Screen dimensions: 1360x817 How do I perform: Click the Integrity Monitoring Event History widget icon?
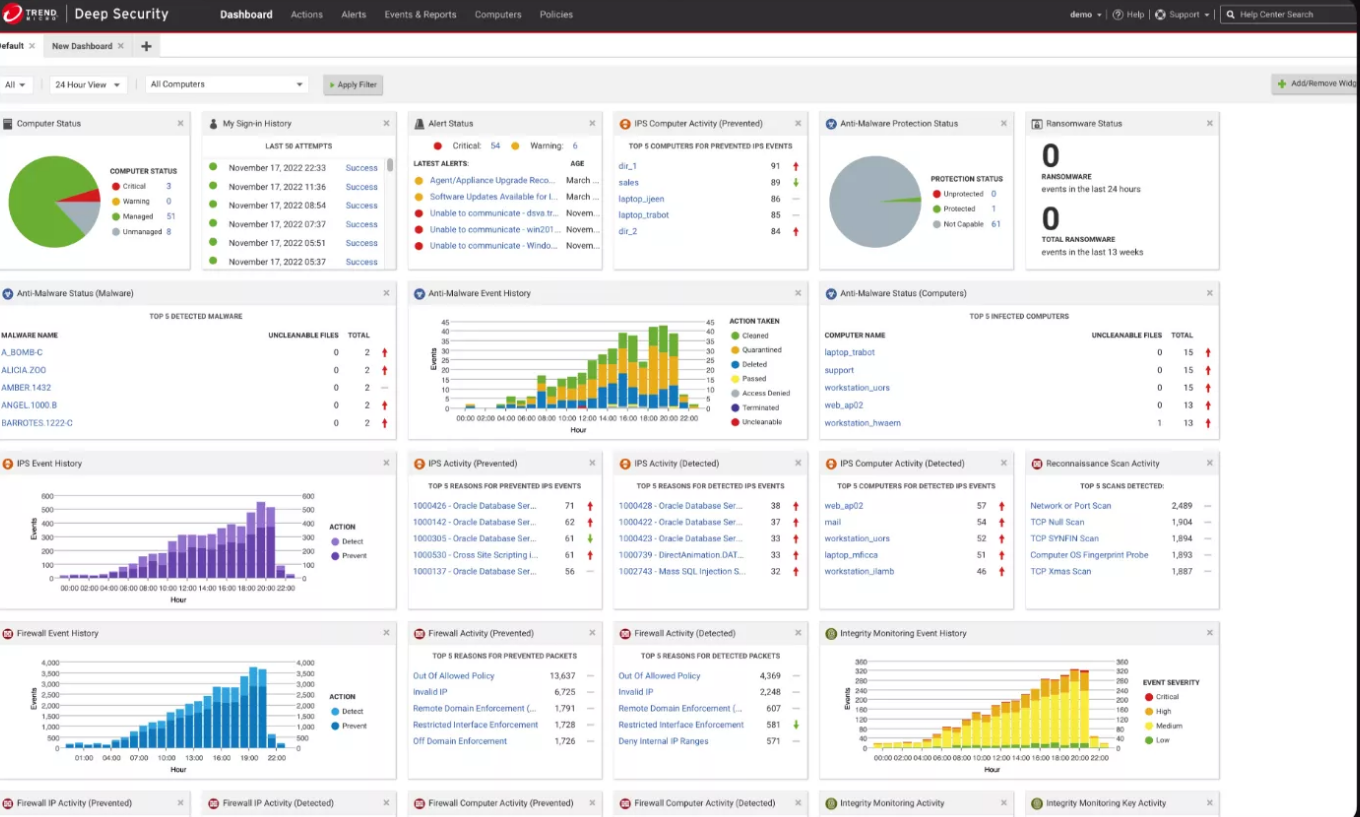[830, 633]
